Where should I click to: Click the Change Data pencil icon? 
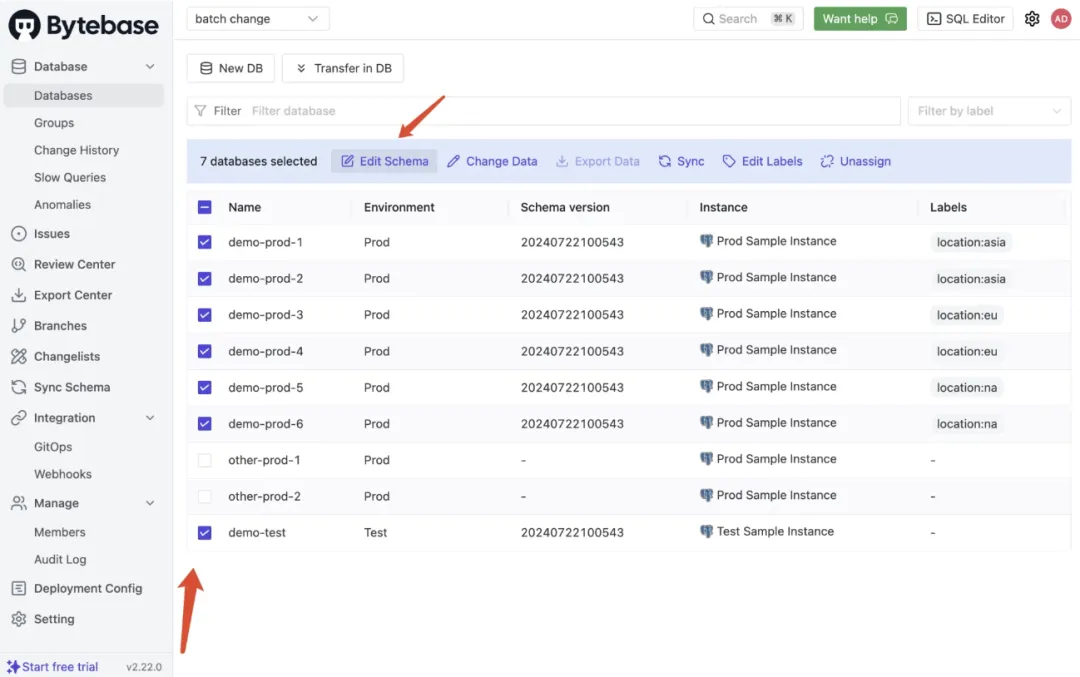[454, 161]
